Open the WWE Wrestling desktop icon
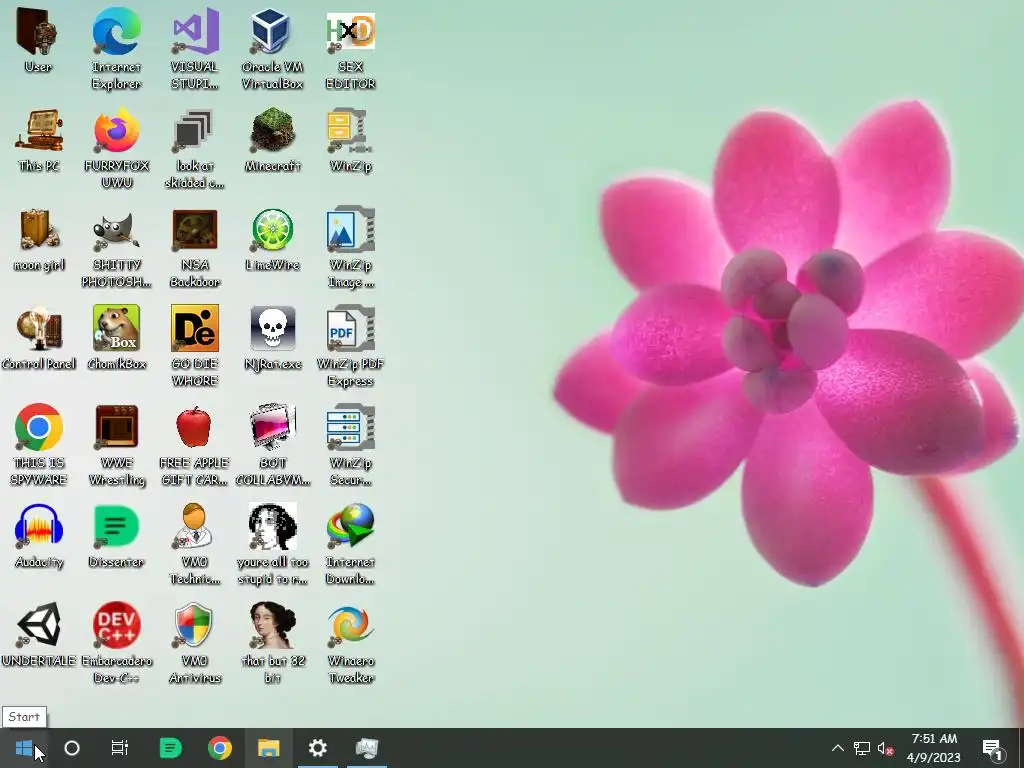Screen dimensions: 1024x768 click(116, 428)
